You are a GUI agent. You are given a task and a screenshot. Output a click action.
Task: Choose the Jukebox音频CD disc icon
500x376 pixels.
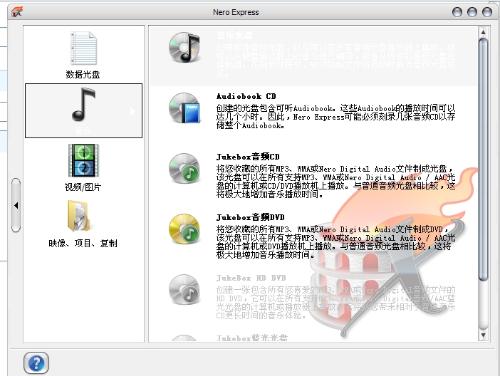point(185,169)
